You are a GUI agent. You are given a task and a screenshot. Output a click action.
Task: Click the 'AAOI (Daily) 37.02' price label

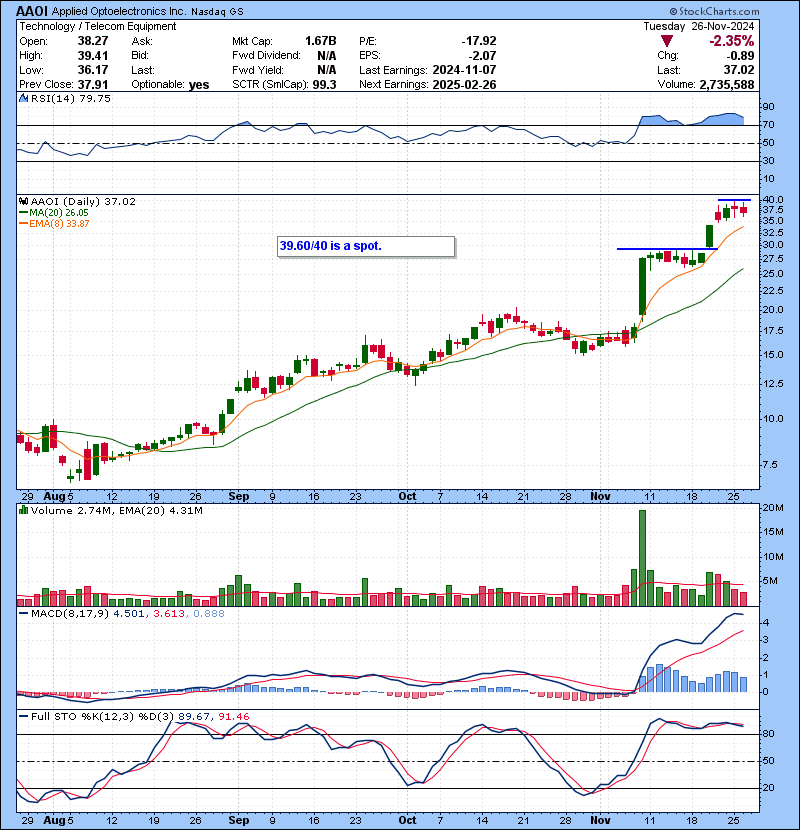(83, 202)
